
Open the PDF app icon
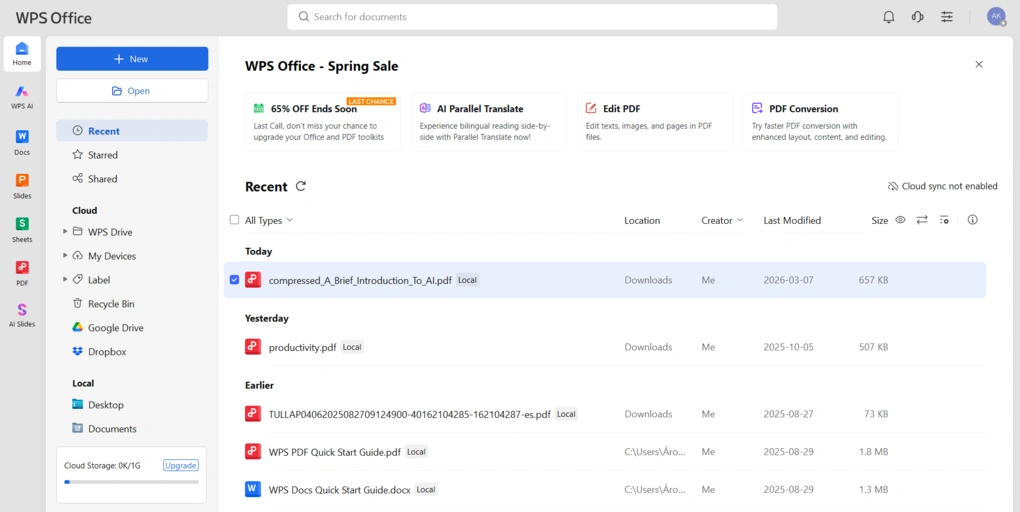click(x=22, y=273)
